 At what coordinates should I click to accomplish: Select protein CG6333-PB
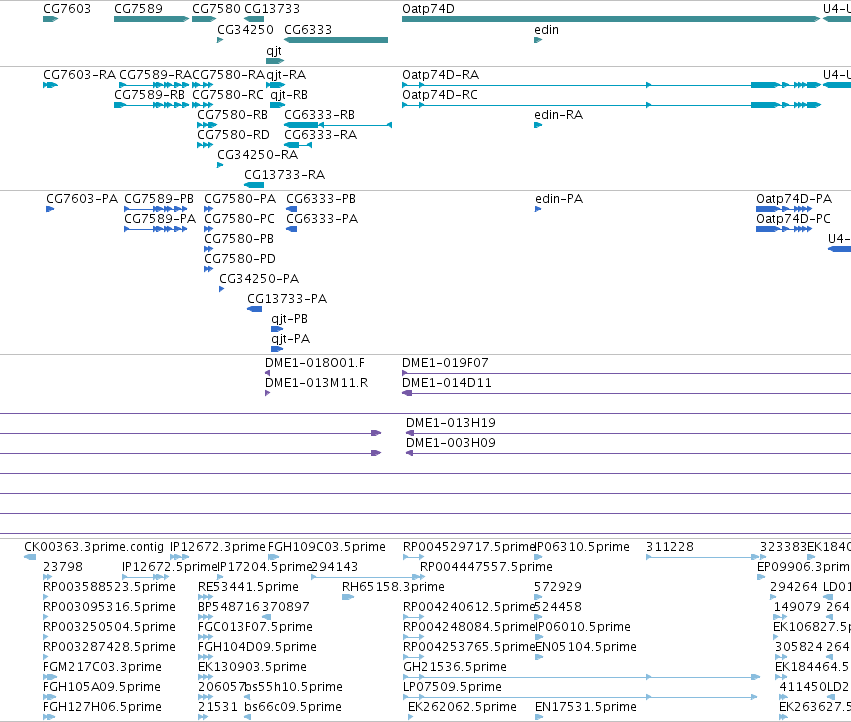(321, 199)
